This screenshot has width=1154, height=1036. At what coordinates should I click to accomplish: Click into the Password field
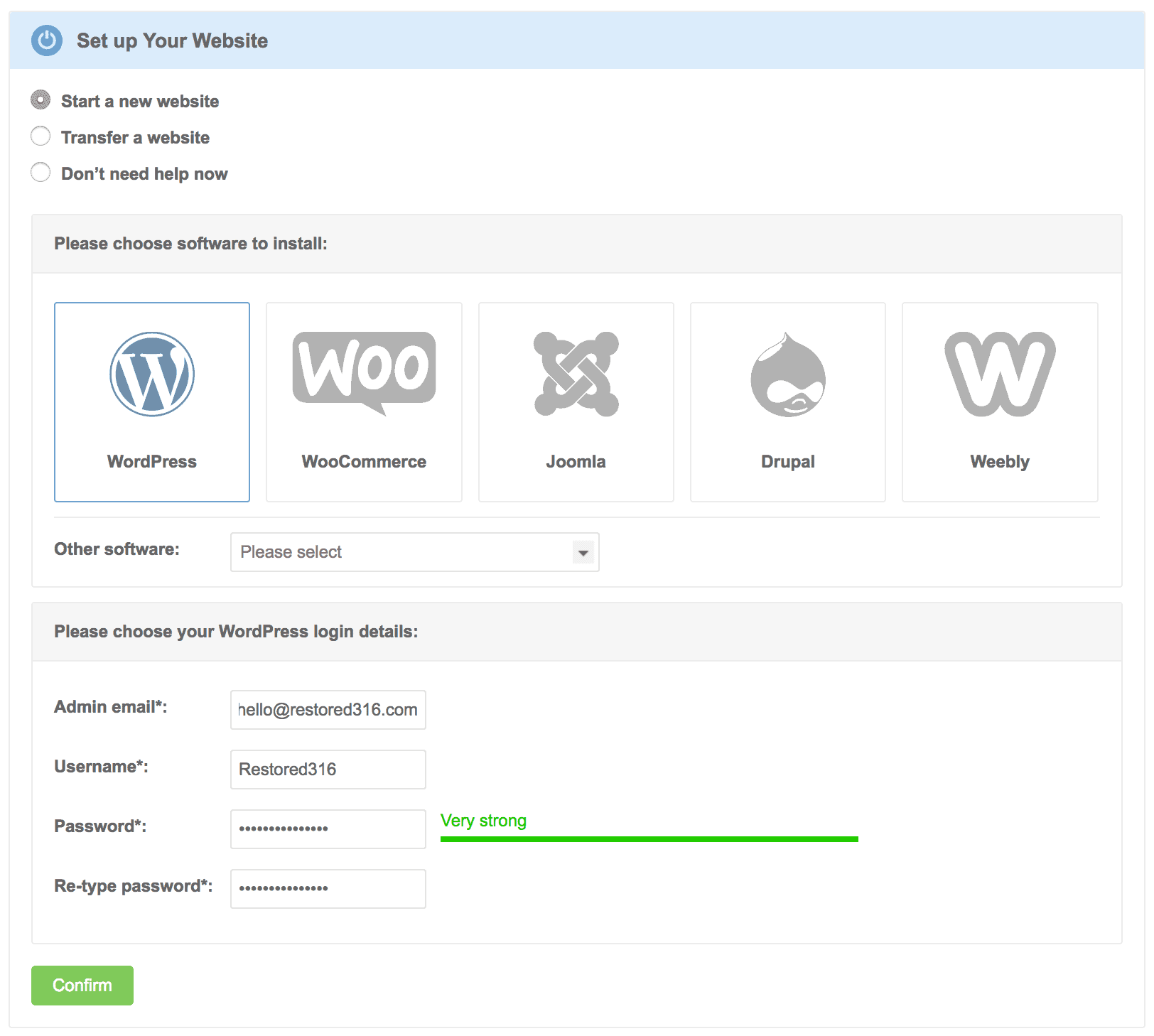(x=328, y=829)
